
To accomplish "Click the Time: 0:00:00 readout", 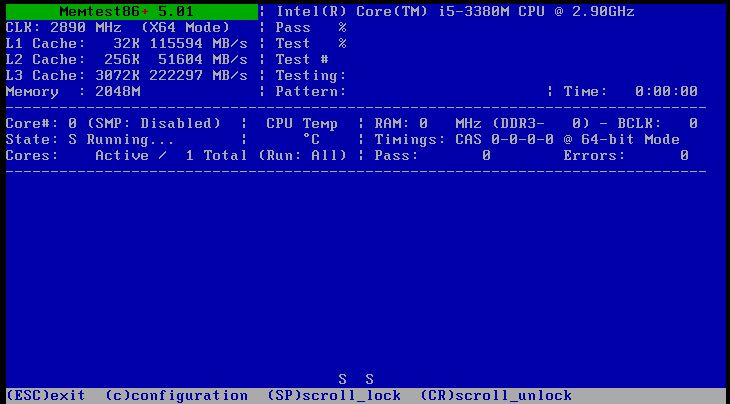I will tap(631, 92).
